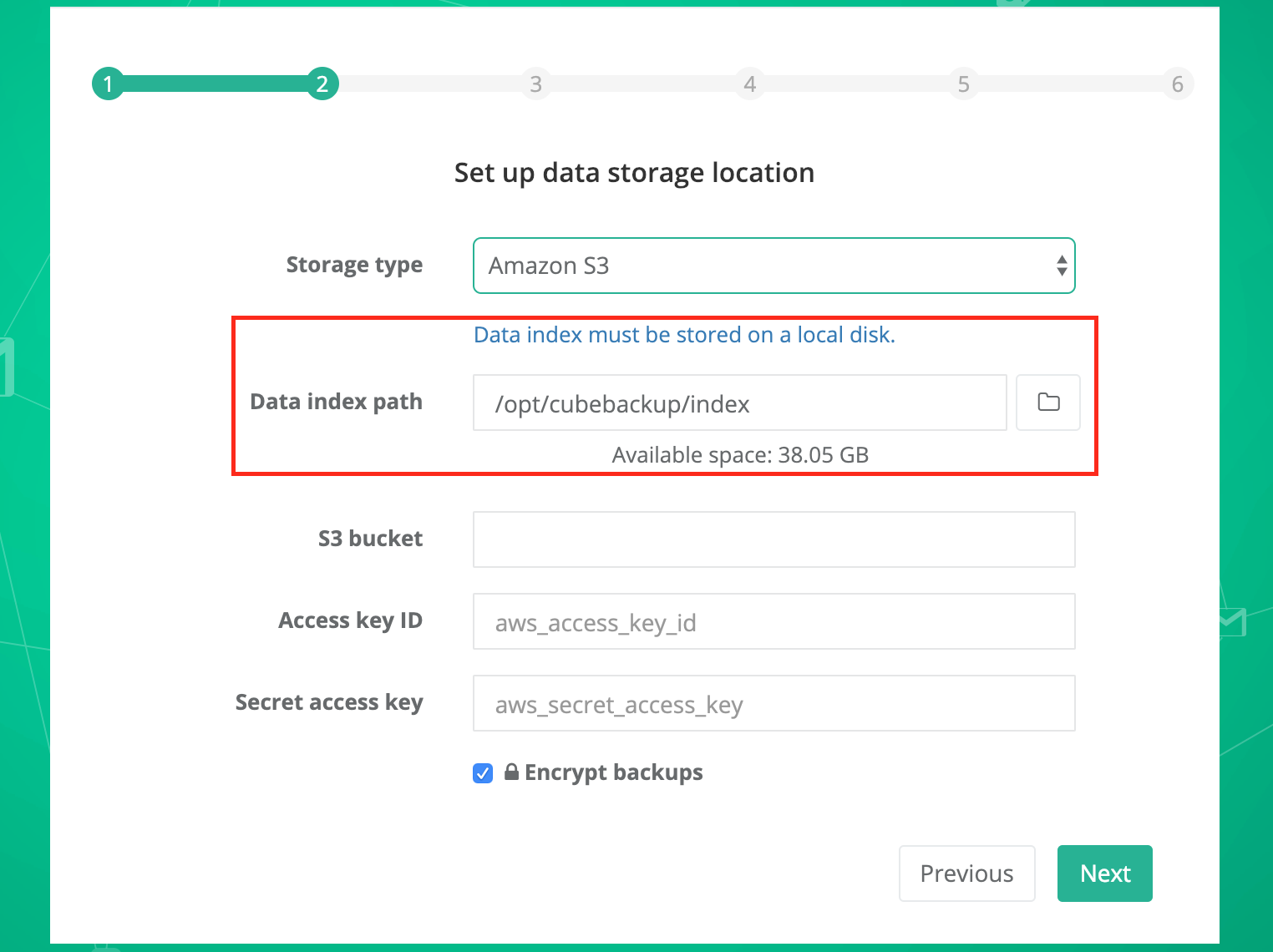The width and height of the screenshot is (1273, 952).
Task: Select step 5 in the progress tracker
Action: pyautogui.click(x=963, y=84)
